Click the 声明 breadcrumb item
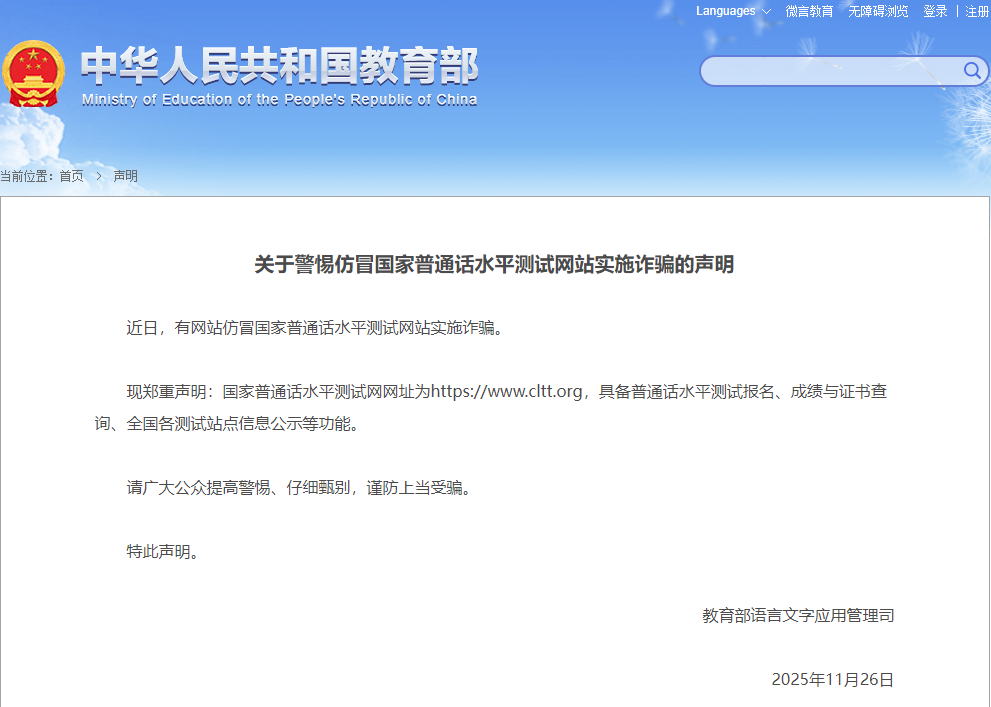The height and width of the screenshot is (707, 991). coord(126,176)
